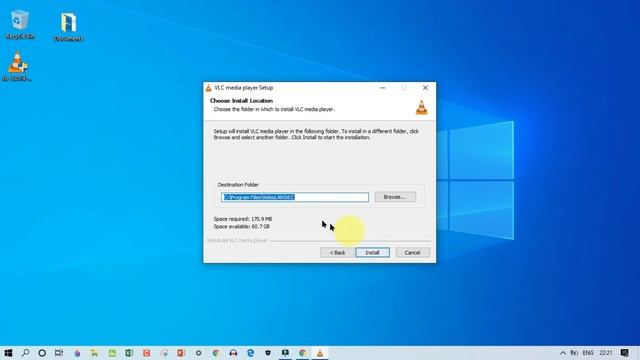
Task: Open the red square app icon in taskbar
Action: click(x=147, y=353)
